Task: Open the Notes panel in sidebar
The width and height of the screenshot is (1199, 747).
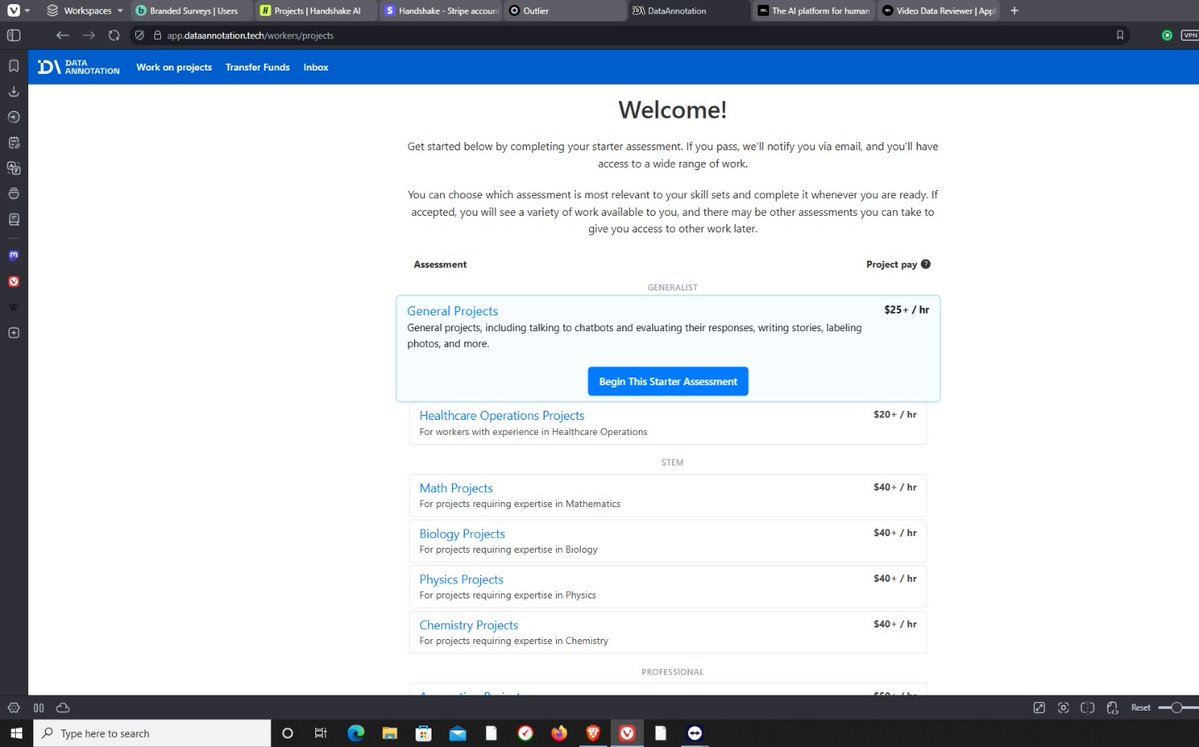Action: [14, 143]
